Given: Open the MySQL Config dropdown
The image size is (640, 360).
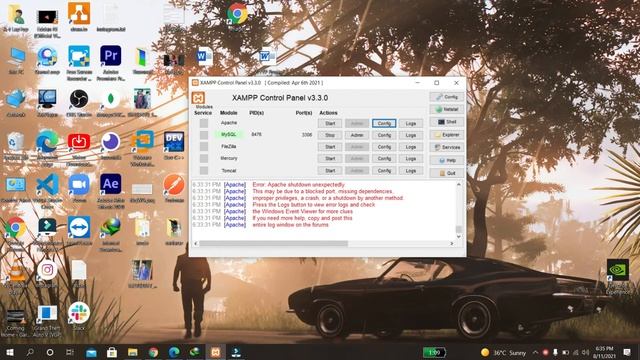Looking at the screenshot, I should [x=384, y=135].
